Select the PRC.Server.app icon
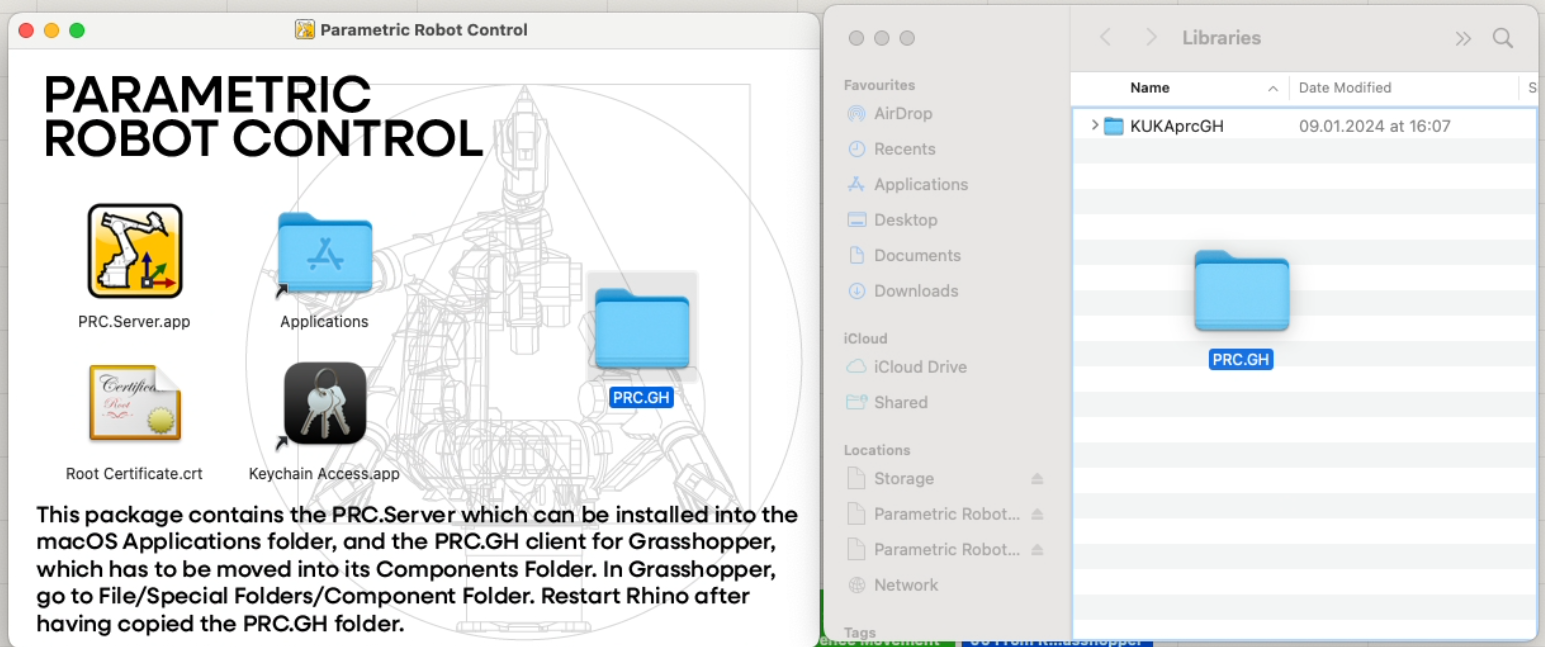Viewport: 1545px width, 647px height. pyautogui.click(x=135, y=251)
